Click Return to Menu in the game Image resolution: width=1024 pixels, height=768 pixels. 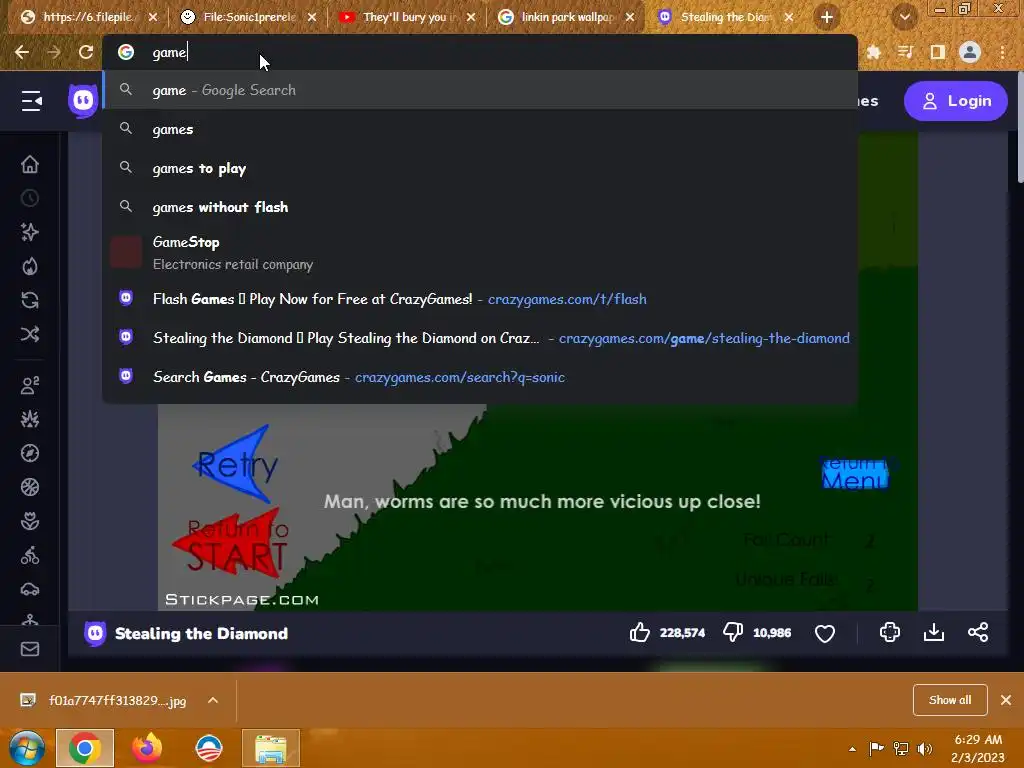(x=856, y=474)
